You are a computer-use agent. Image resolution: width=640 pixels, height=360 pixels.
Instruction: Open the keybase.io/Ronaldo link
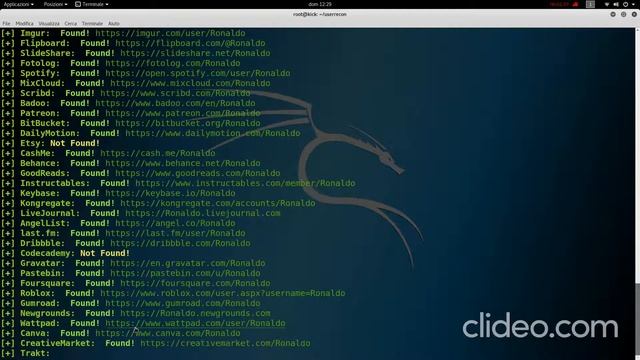(170, 193)
